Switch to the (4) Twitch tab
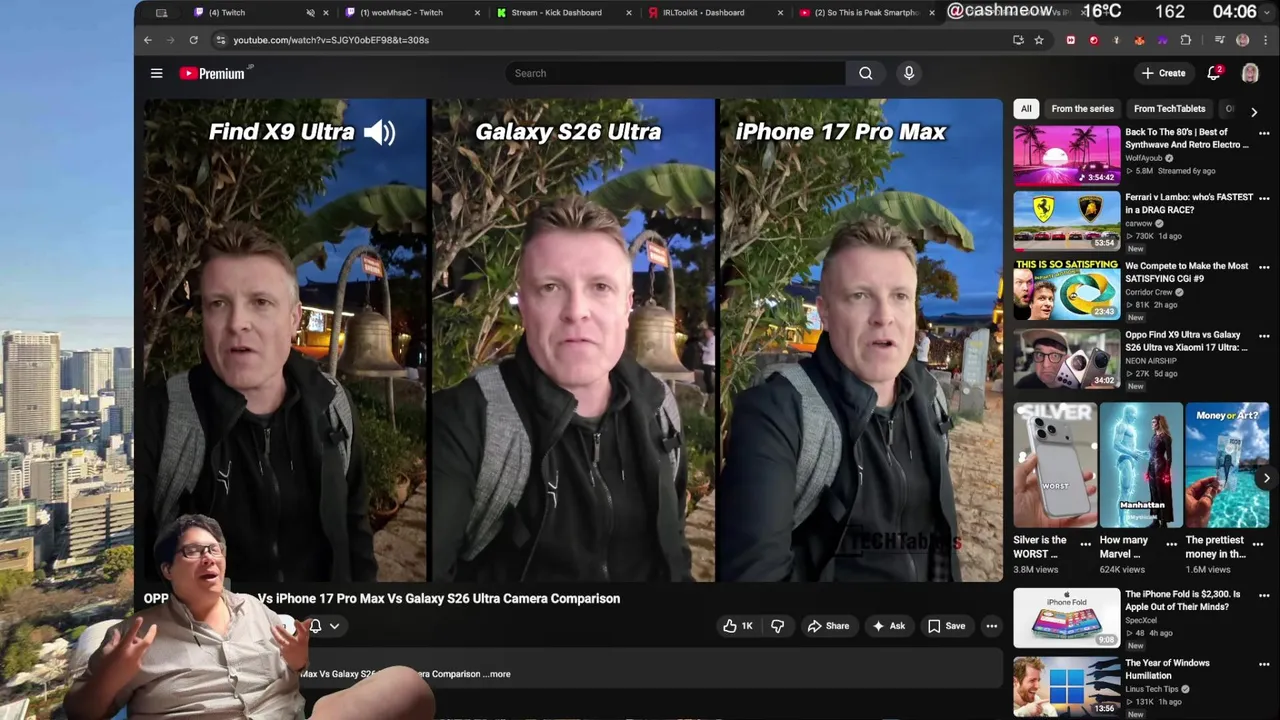Viewport: 1280px width, 720px height. pos(226,13)
